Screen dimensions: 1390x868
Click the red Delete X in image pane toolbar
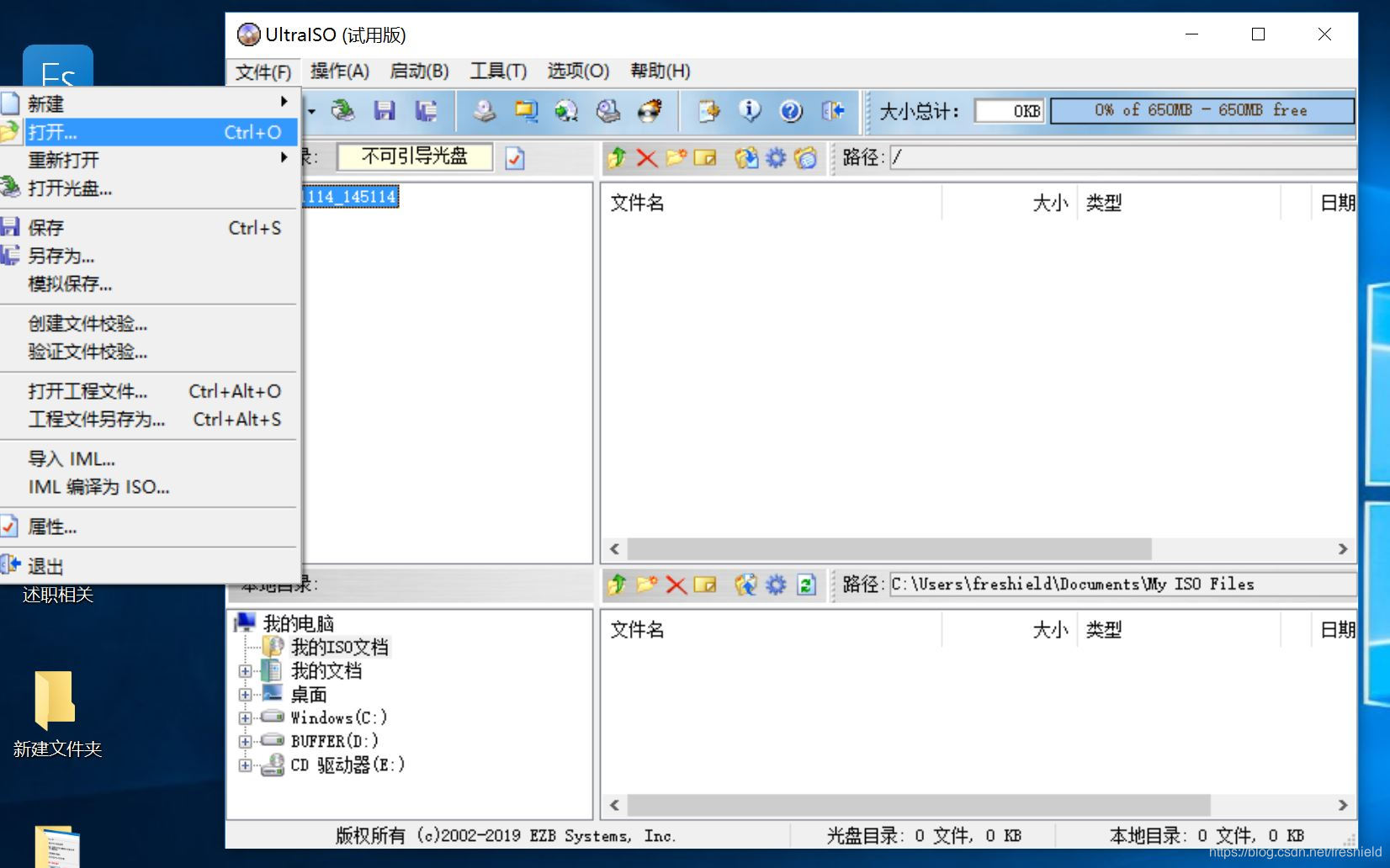coord(646,157)
